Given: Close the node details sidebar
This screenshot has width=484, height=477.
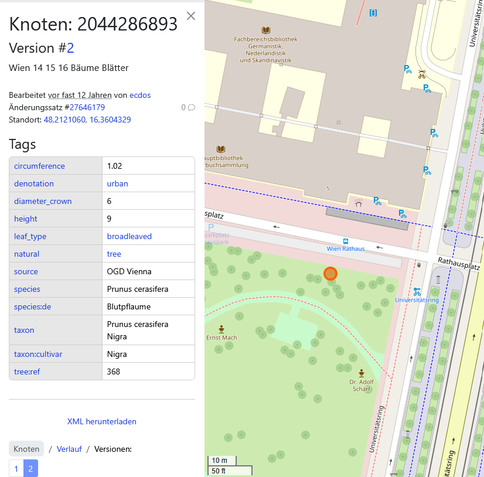Looking at the screenshot, I should click(x=191, y=16).
